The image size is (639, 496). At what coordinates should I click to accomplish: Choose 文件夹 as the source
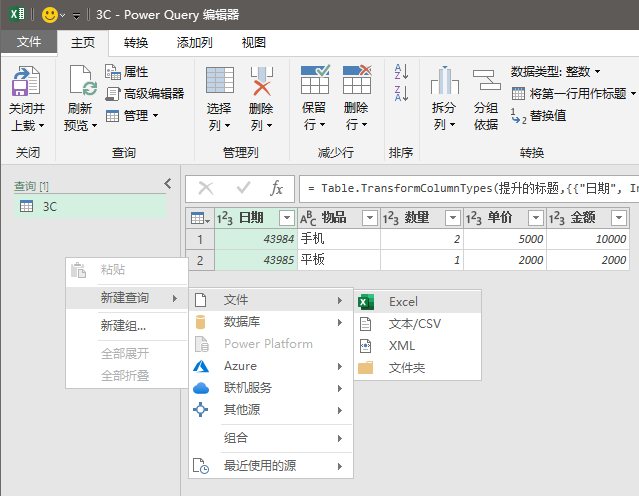418,368
